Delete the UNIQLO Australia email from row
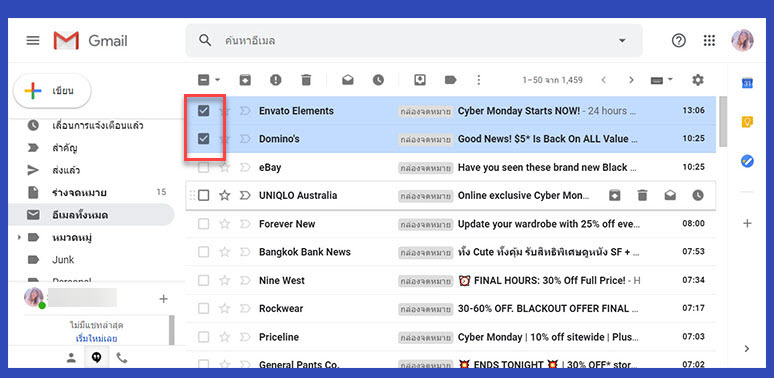The width and height of the screenshot is (774, 378). (x=642, y=195)
